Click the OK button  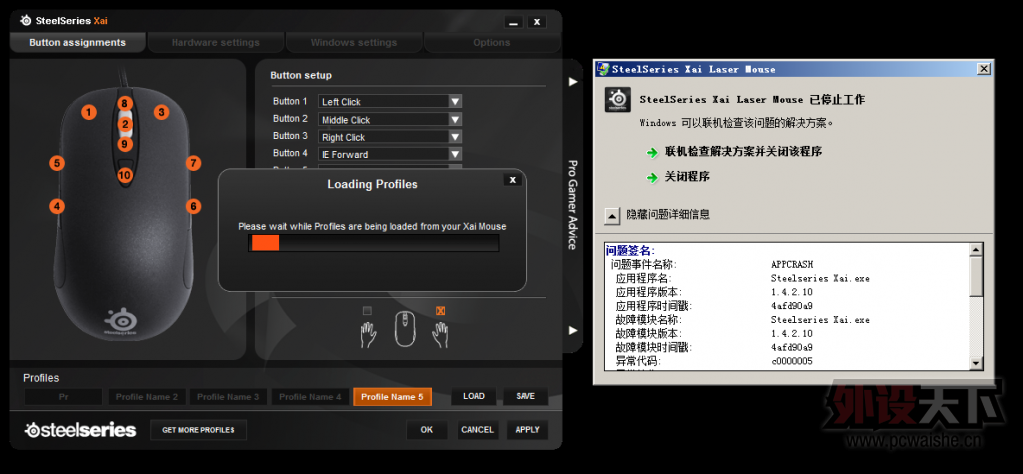tap(427, 430)
